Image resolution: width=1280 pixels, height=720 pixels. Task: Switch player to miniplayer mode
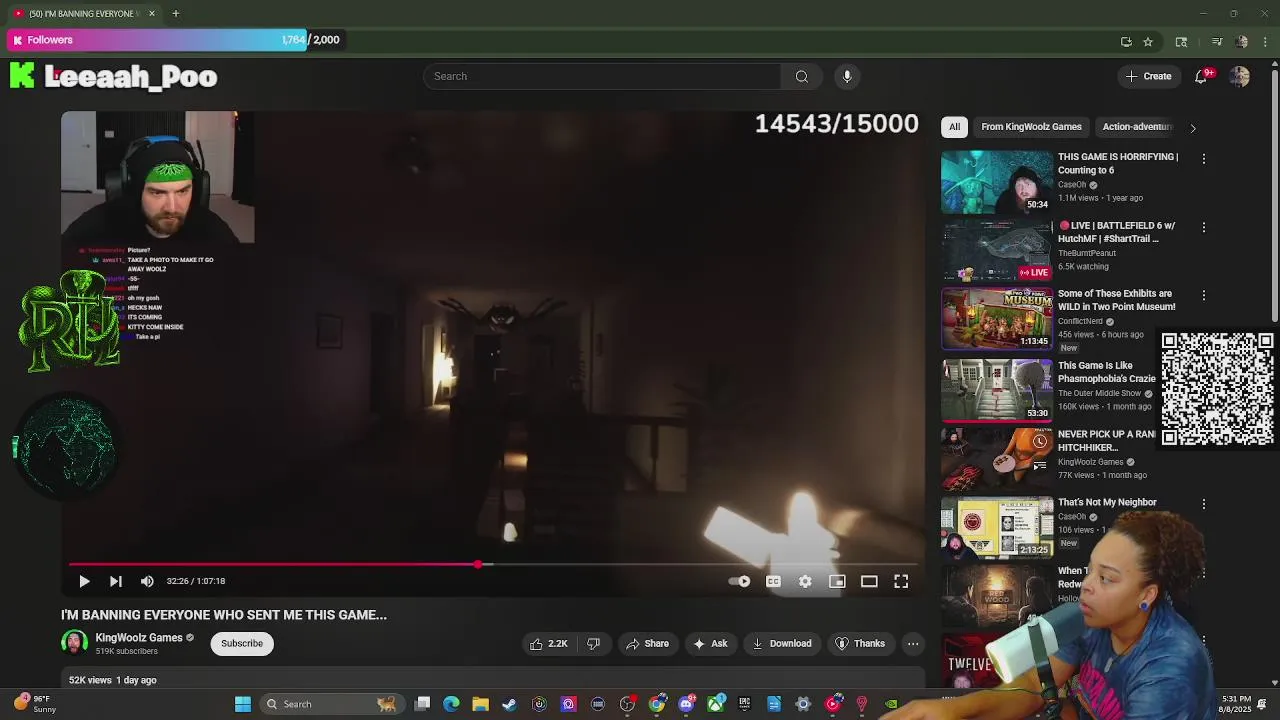[x=837, y=581]
